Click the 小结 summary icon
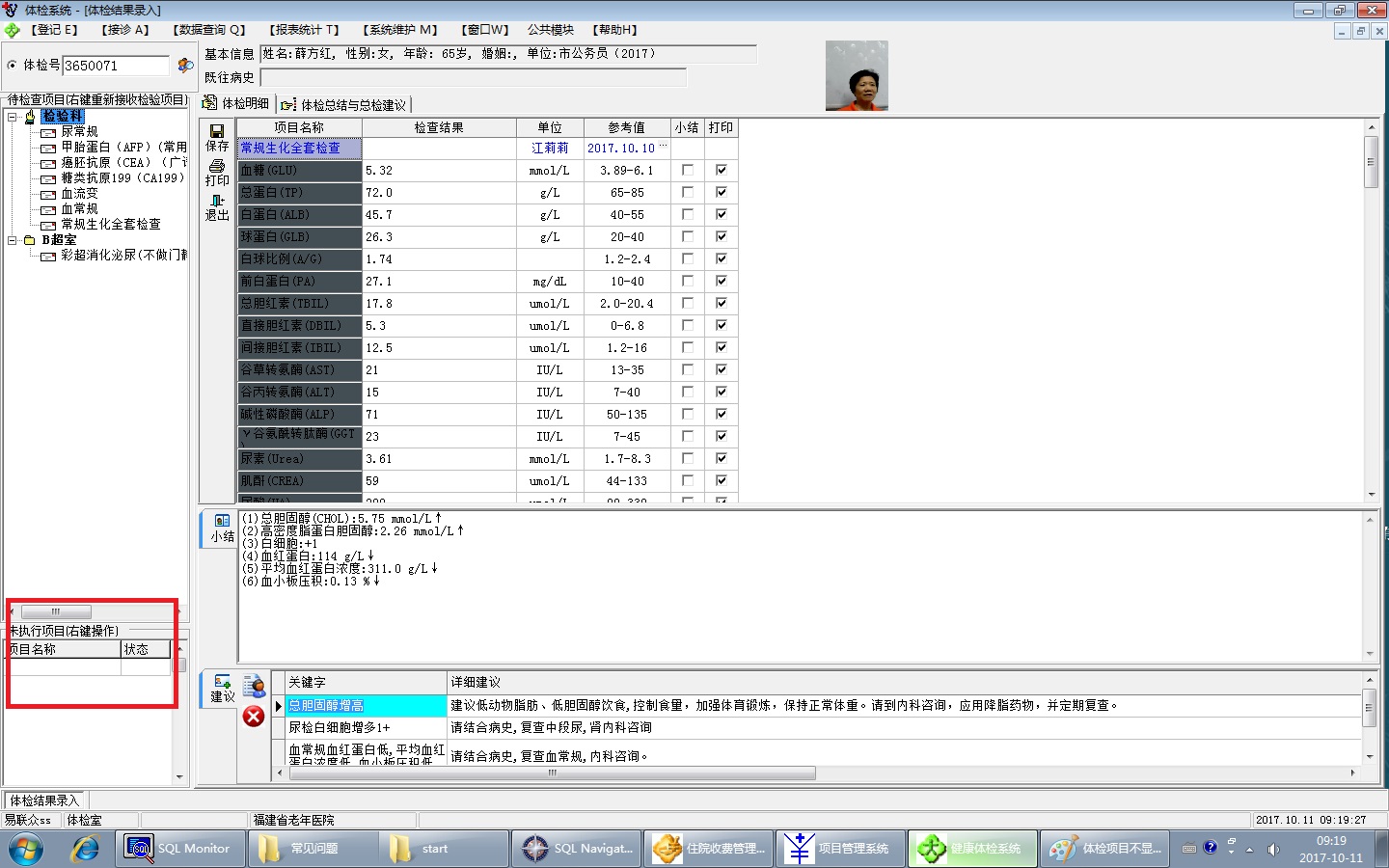 pos(222,521)
